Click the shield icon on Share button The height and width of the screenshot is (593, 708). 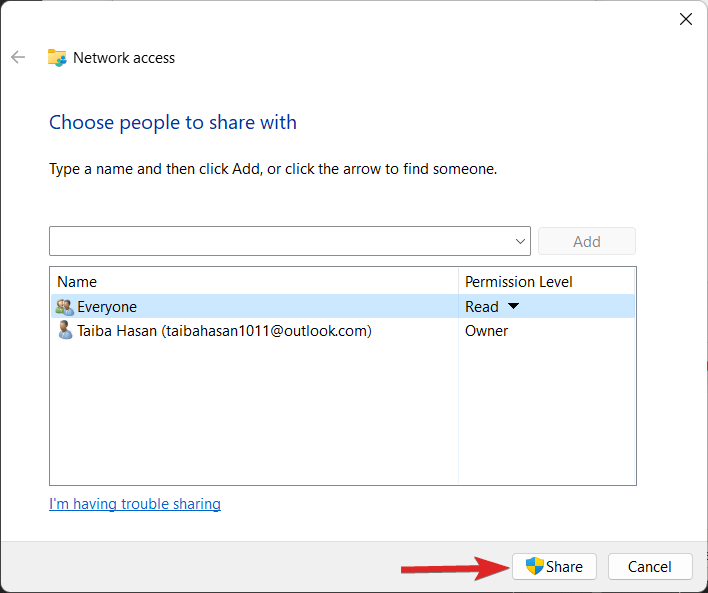[x=534, y=566]
